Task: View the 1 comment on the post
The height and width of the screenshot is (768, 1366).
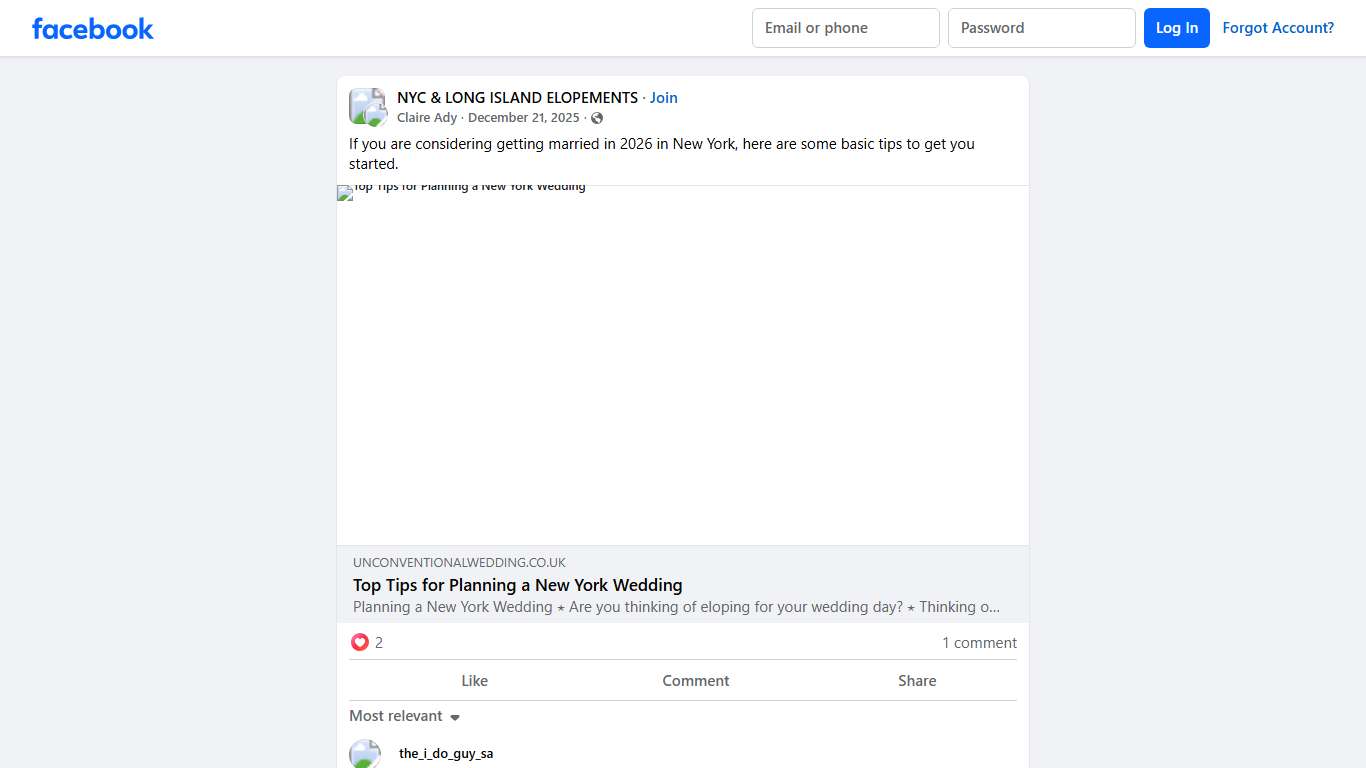Action: point(979,643)
